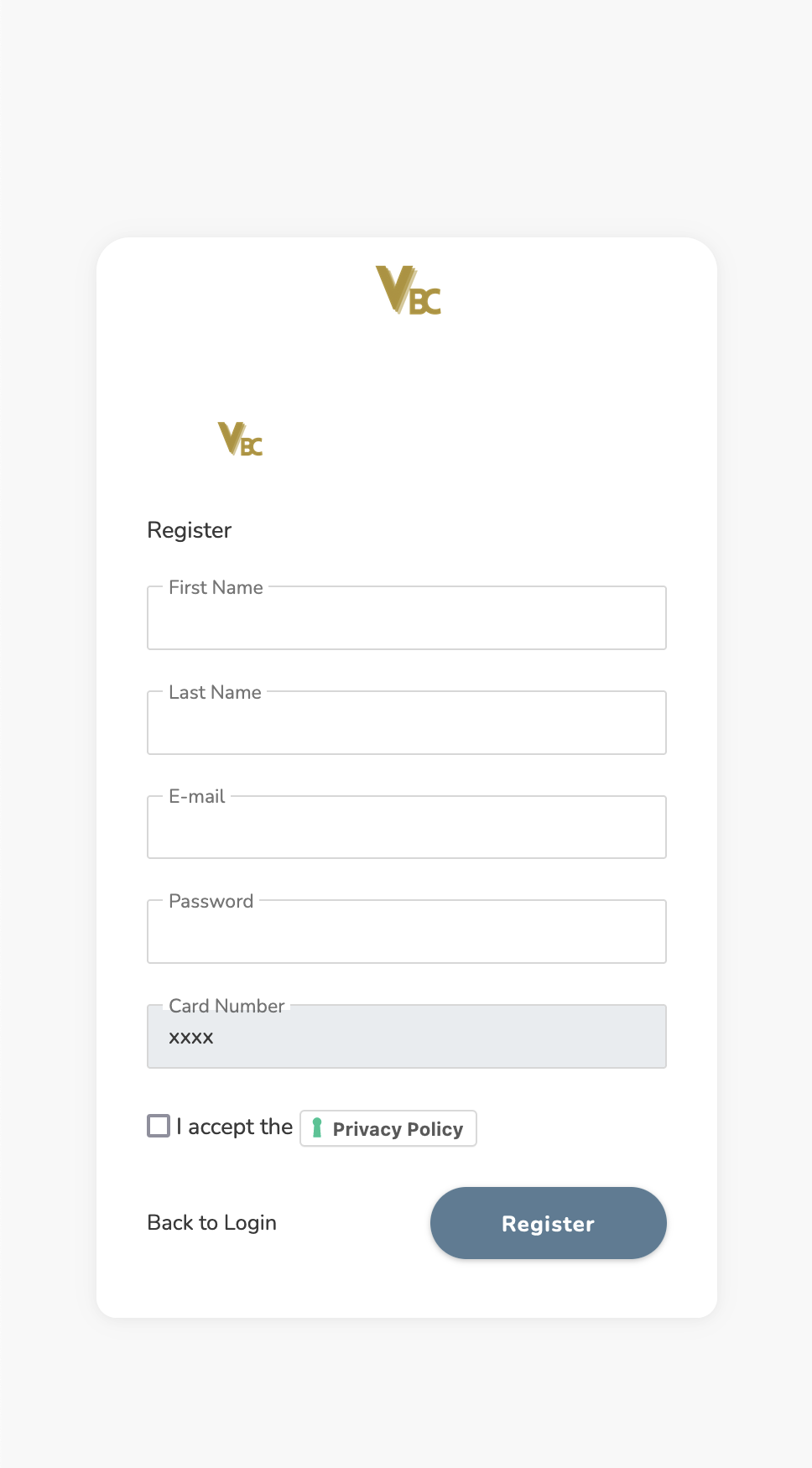The height and width of the screenshot is (1468, 812).
Task: Click the "I accept the" label text
Action: (234, 1127)
